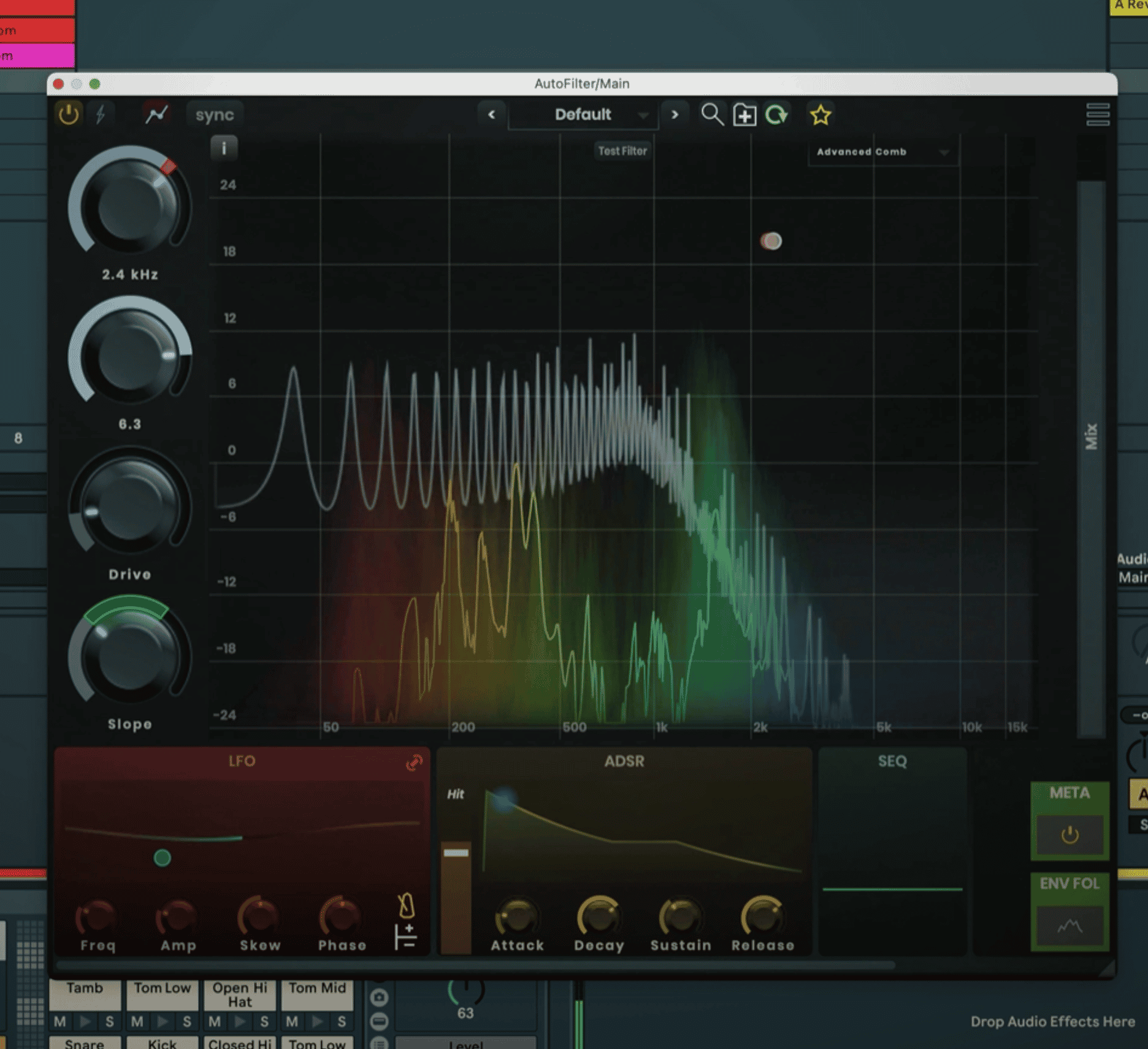Play the first-row Tom Low pad preview
1148x1049 pixels.
163,1022
